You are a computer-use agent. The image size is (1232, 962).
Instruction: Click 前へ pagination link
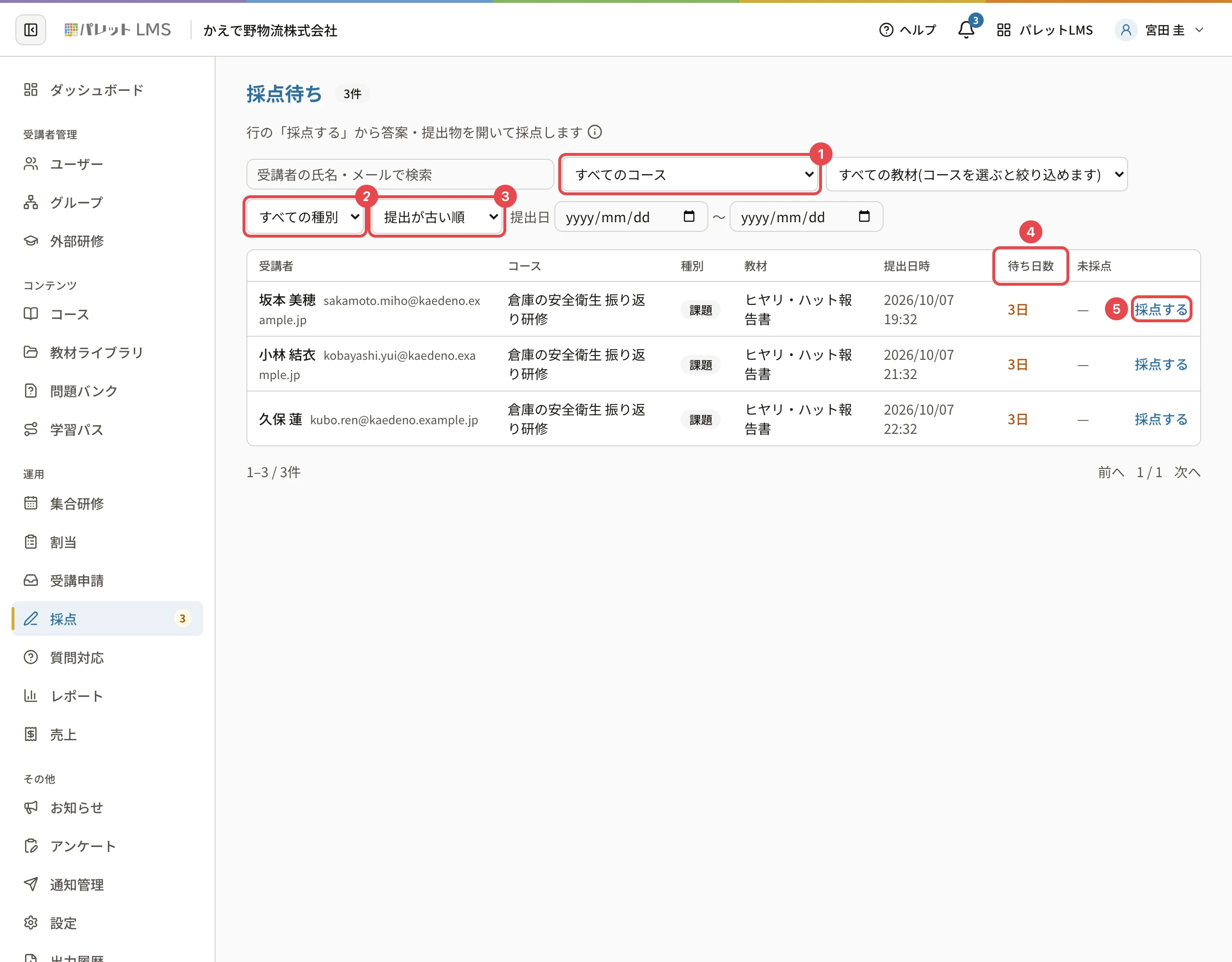tap(1111, 472)
